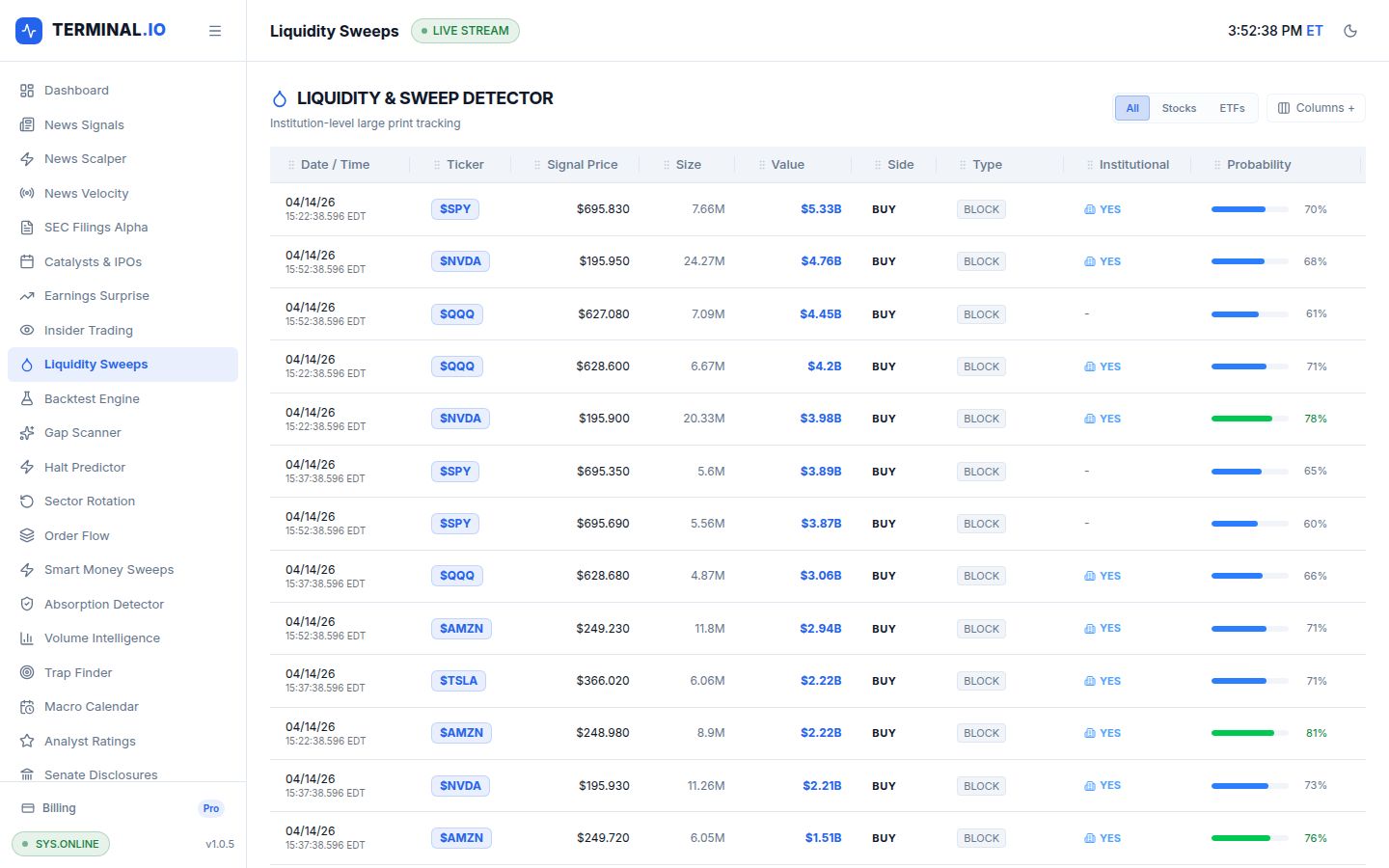Open Smart Money Sweeps
This screenshot has width=1389, height=868.
[123, 570]
